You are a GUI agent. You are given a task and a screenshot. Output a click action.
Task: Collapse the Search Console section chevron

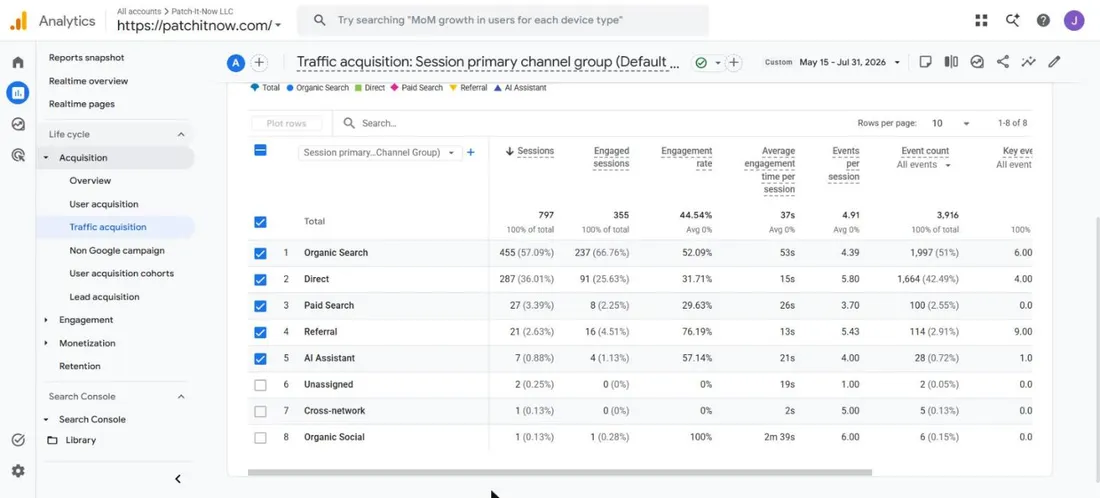coord(181,396)
